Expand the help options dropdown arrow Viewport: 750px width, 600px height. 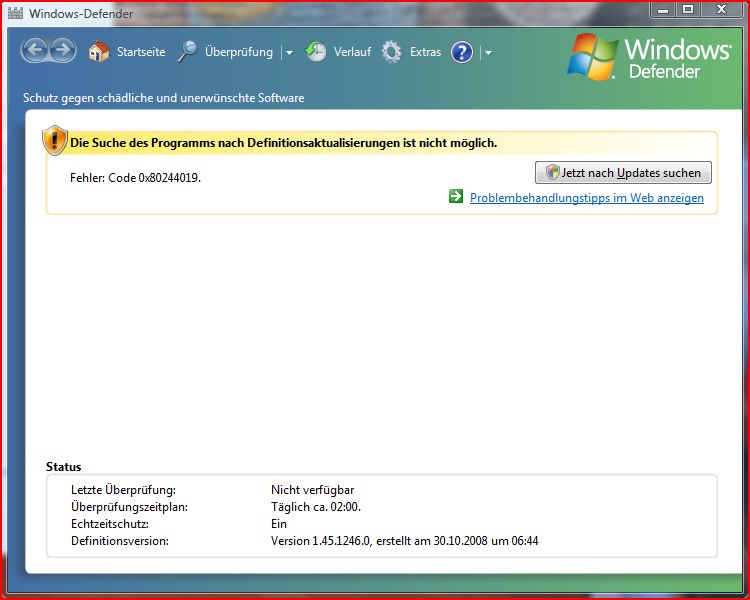[x=488, y=53]
